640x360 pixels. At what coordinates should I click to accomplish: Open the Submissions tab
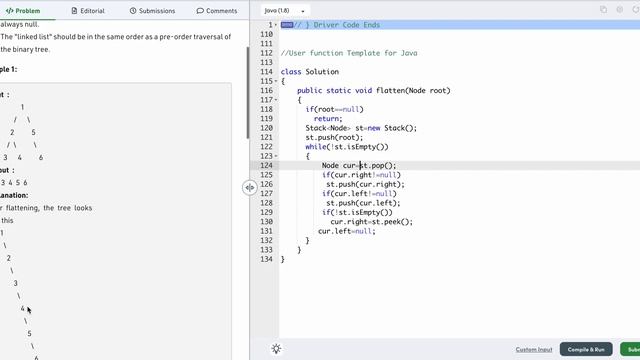pyautogui.click(x=152, y=11)
